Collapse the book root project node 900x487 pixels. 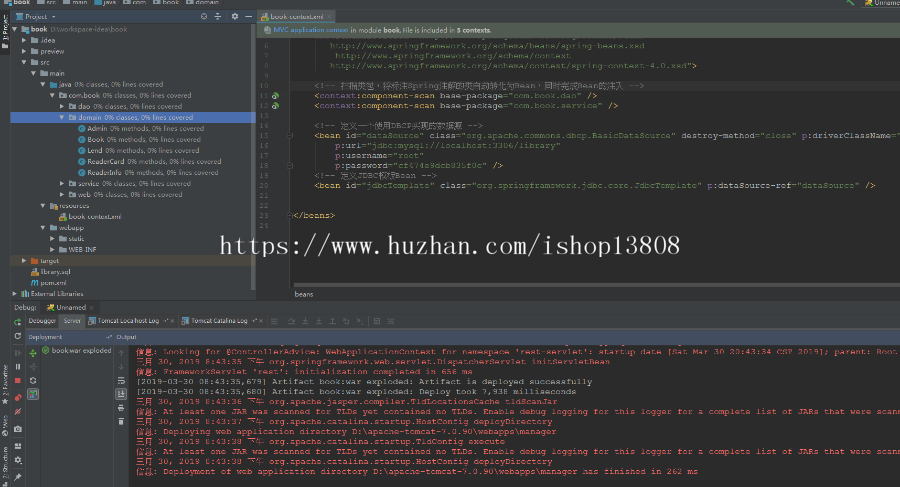[x=14, y=29]
